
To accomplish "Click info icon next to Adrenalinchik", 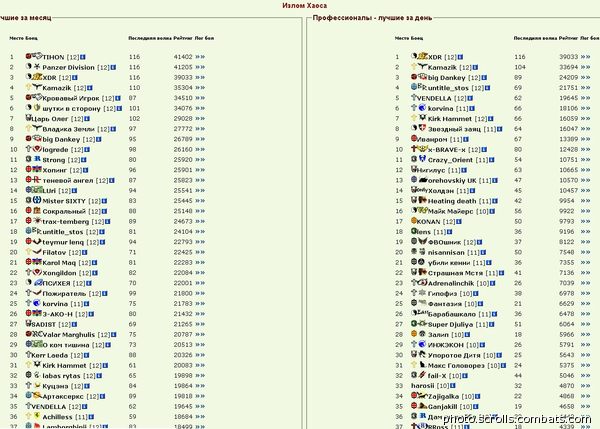I will pyautogui.click(x=492, y=284).
